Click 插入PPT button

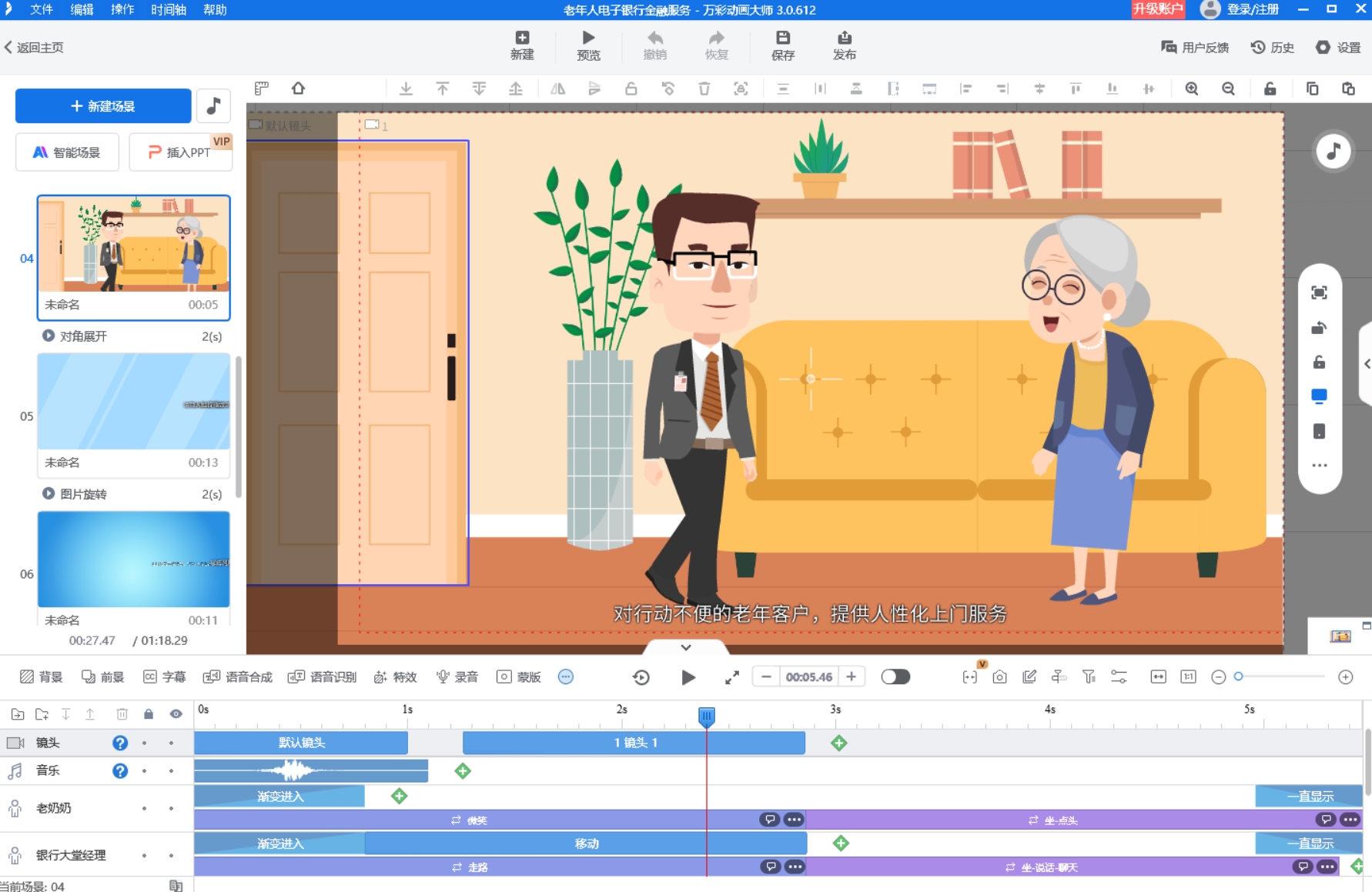tap(180, 152)
